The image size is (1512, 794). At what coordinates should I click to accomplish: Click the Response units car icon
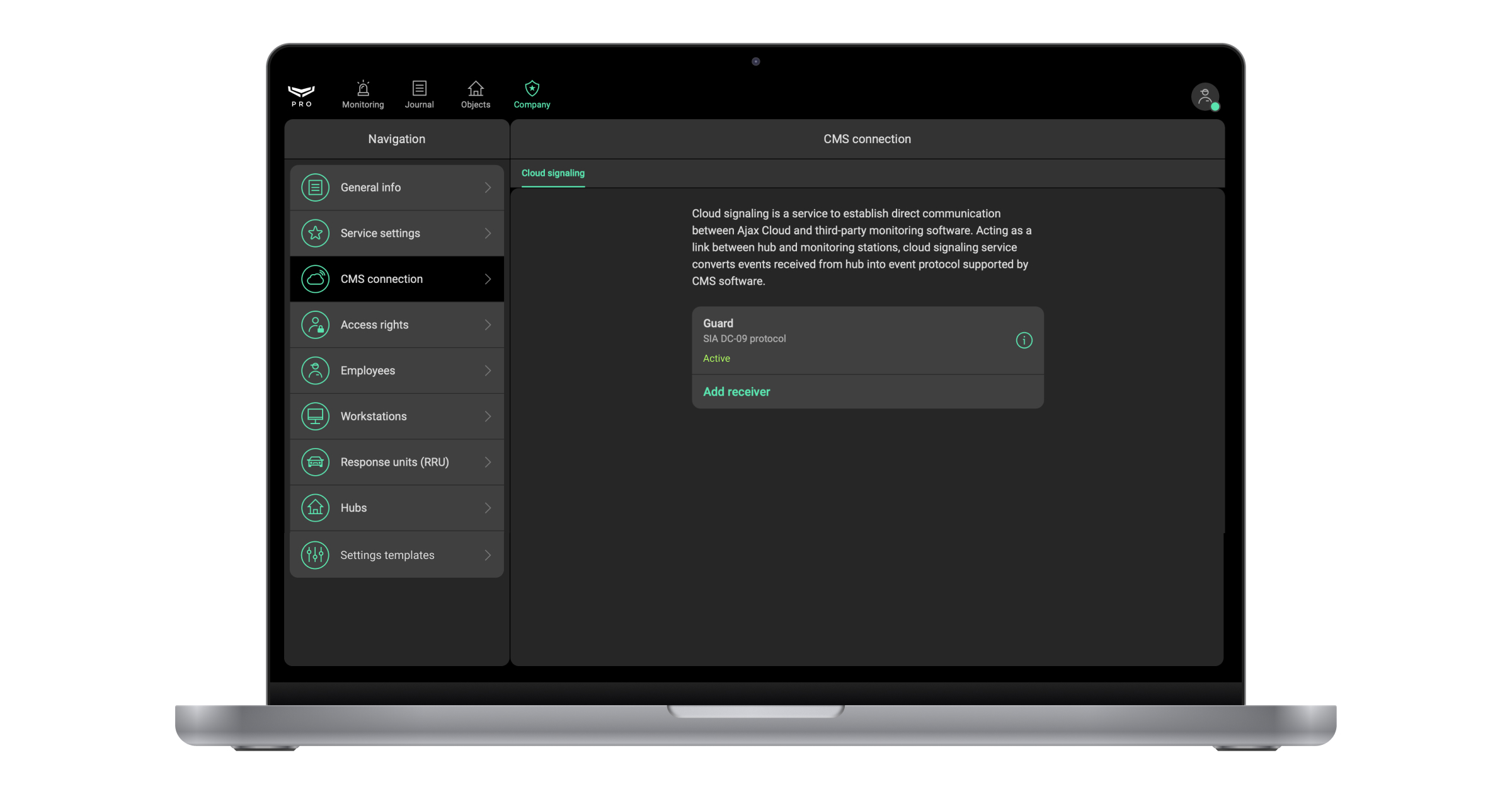click(x=316, y=463)
